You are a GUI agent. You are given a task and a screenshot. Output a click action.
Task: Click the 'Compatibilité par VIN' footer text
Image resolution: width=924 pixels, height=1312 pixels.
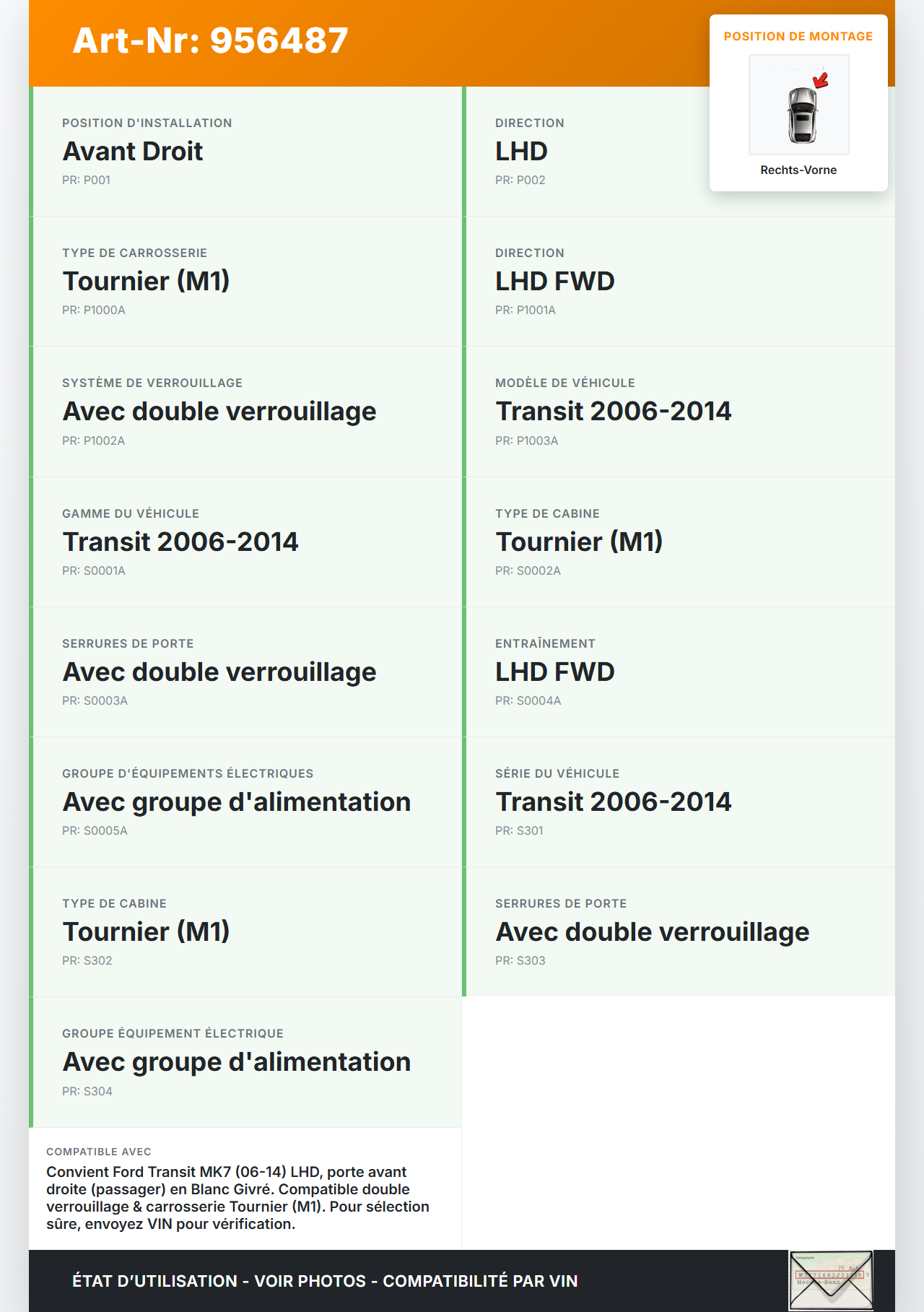(x=480, y=1281)
